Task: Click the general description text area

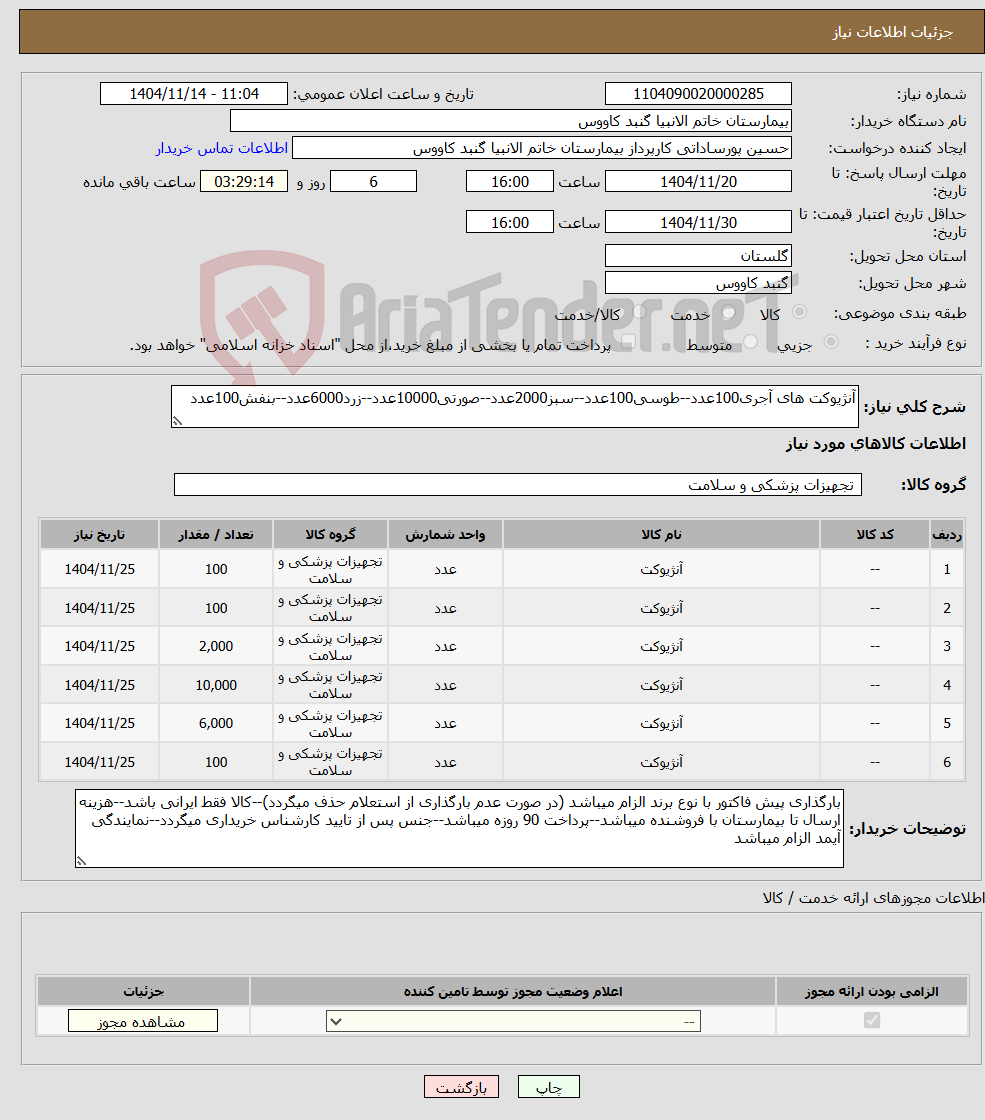Action: (514, 406)
